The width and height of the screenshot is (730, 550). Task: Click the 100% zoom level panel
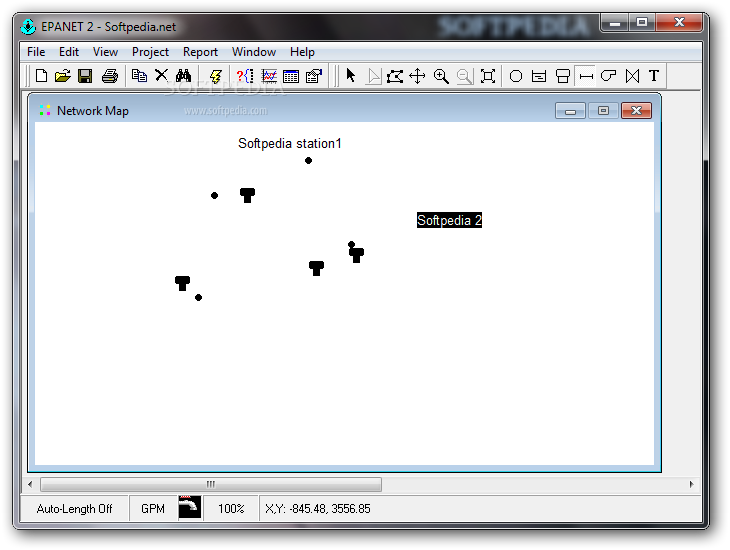[x=231, y=509]
